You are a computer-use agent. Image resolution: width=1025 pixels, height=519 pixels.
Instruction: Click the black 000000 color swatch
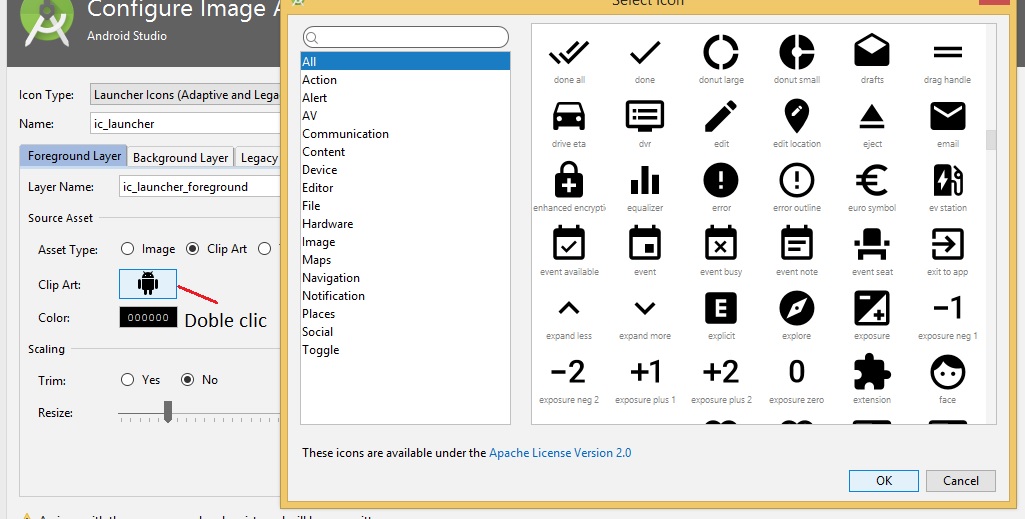click(148, 318)
